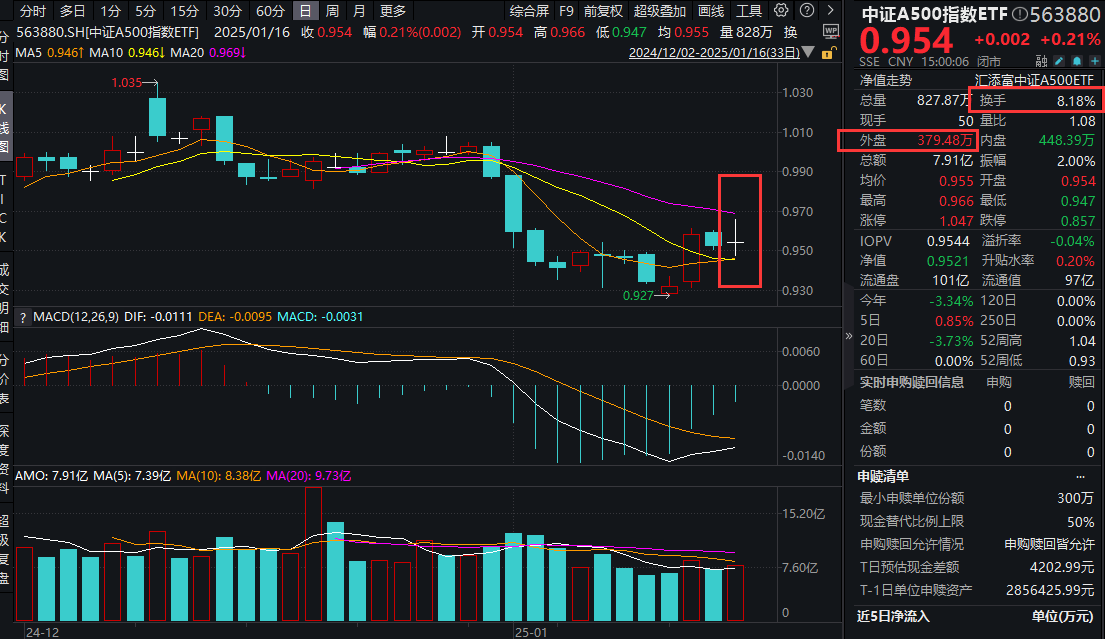Open the 工具 tools menu
The width and height of the screenshot is (1105, 639).
point(748,11)
